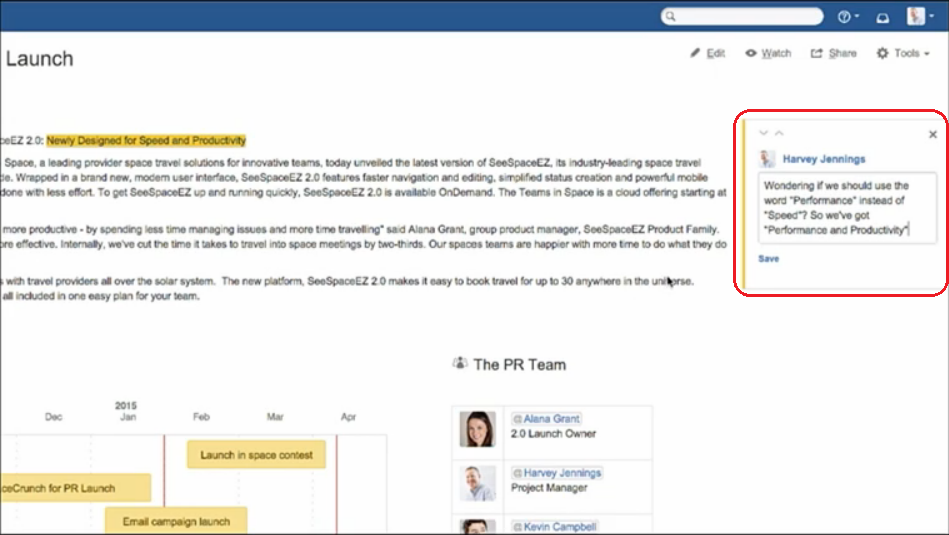Click the Watch page button
949x535 pixels.
pyautogui.click(x=768, y=53)
